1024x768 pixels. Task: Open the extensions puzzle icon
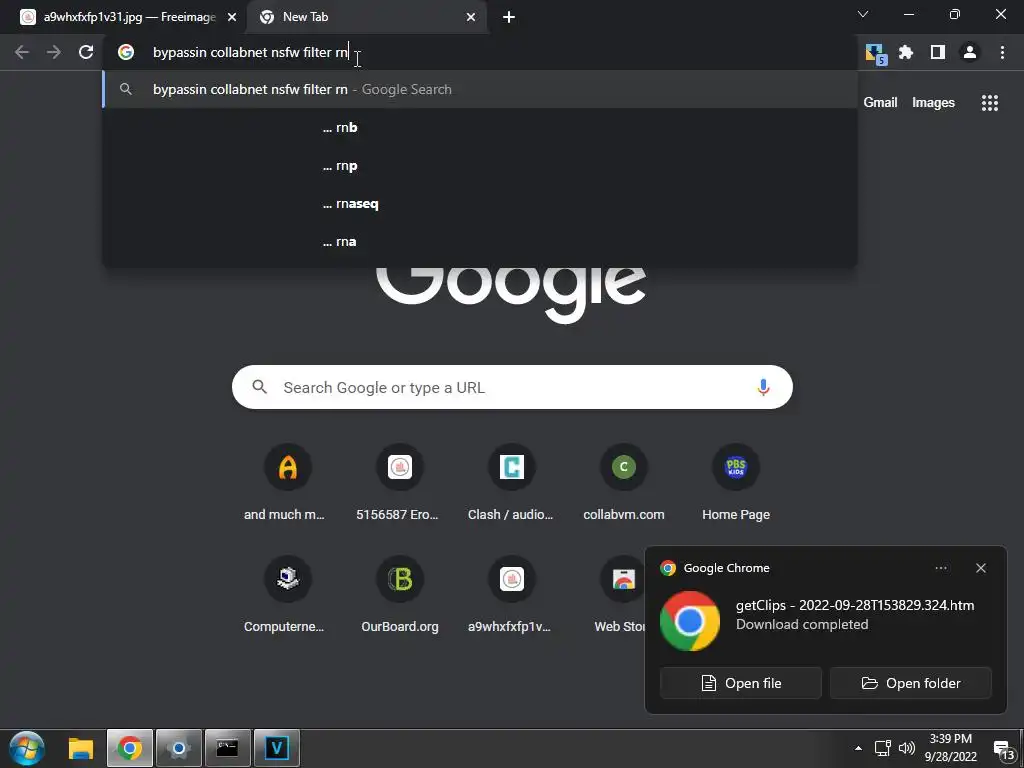pos(906,52)
